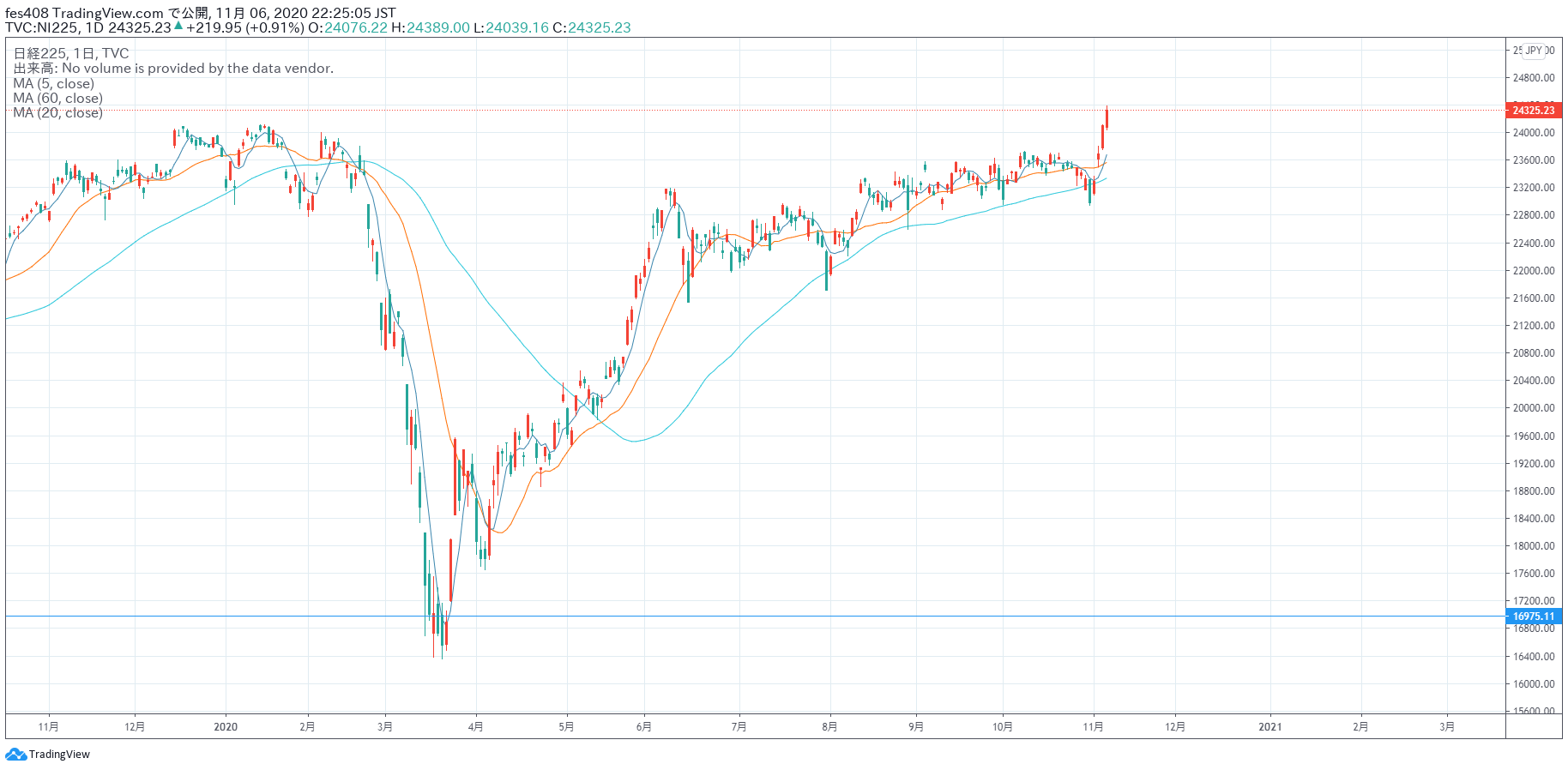Select the blue horizontal line on chart
This screenshot has width=1568, height=770.
[772, 616]
